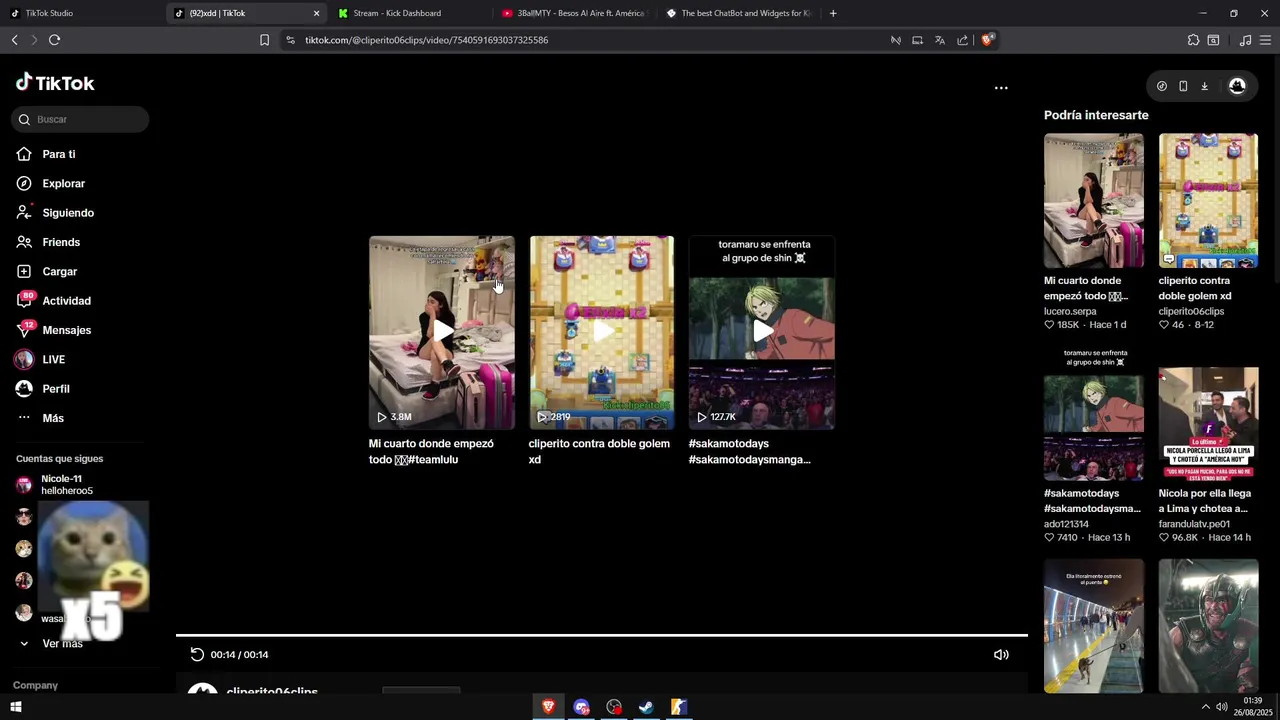
Task: Bookmark this page with bookmark icon
Action: 264,40
